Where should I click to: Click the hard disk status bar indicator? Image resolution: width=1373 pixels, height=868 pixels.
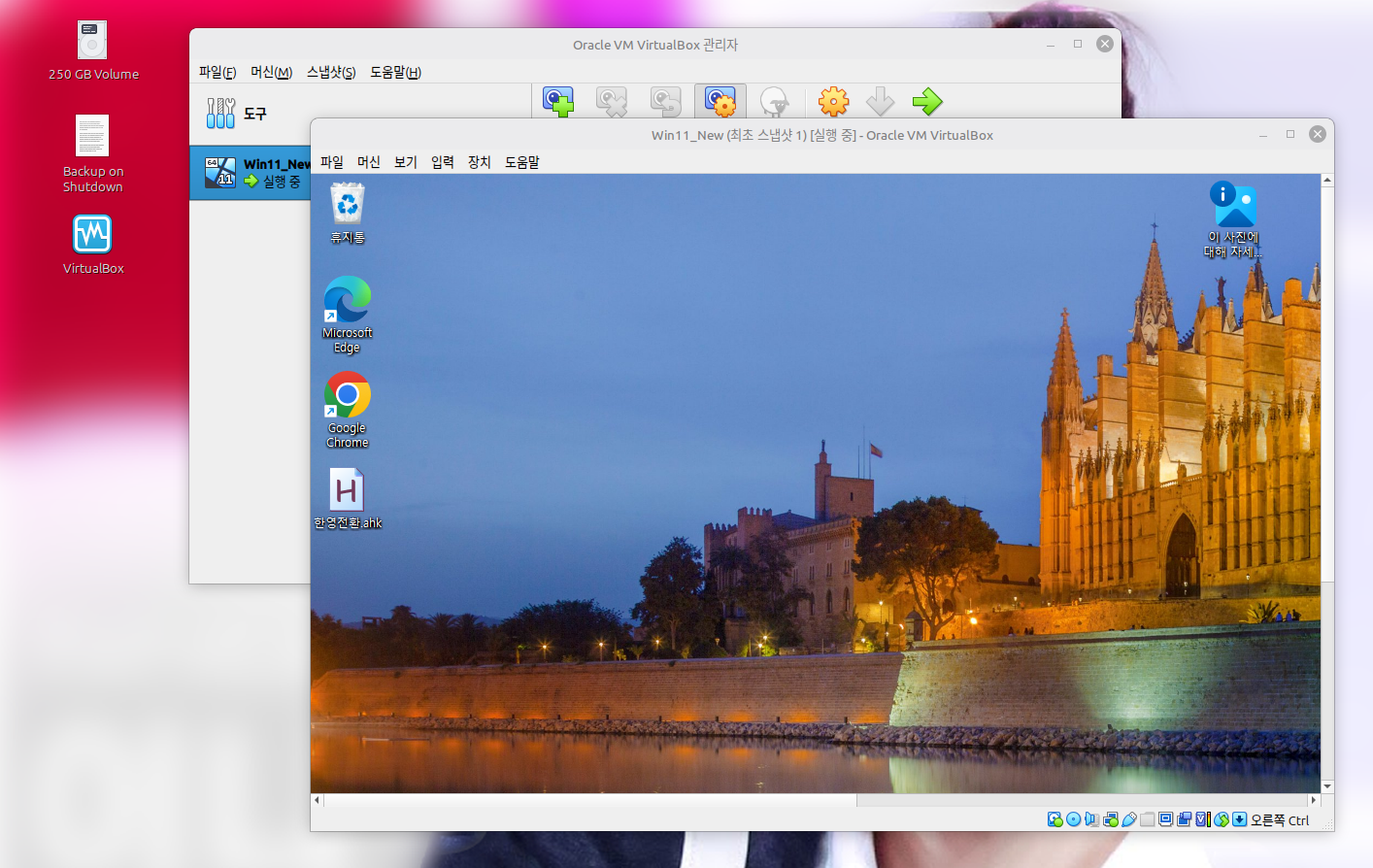pos(1055,819)
